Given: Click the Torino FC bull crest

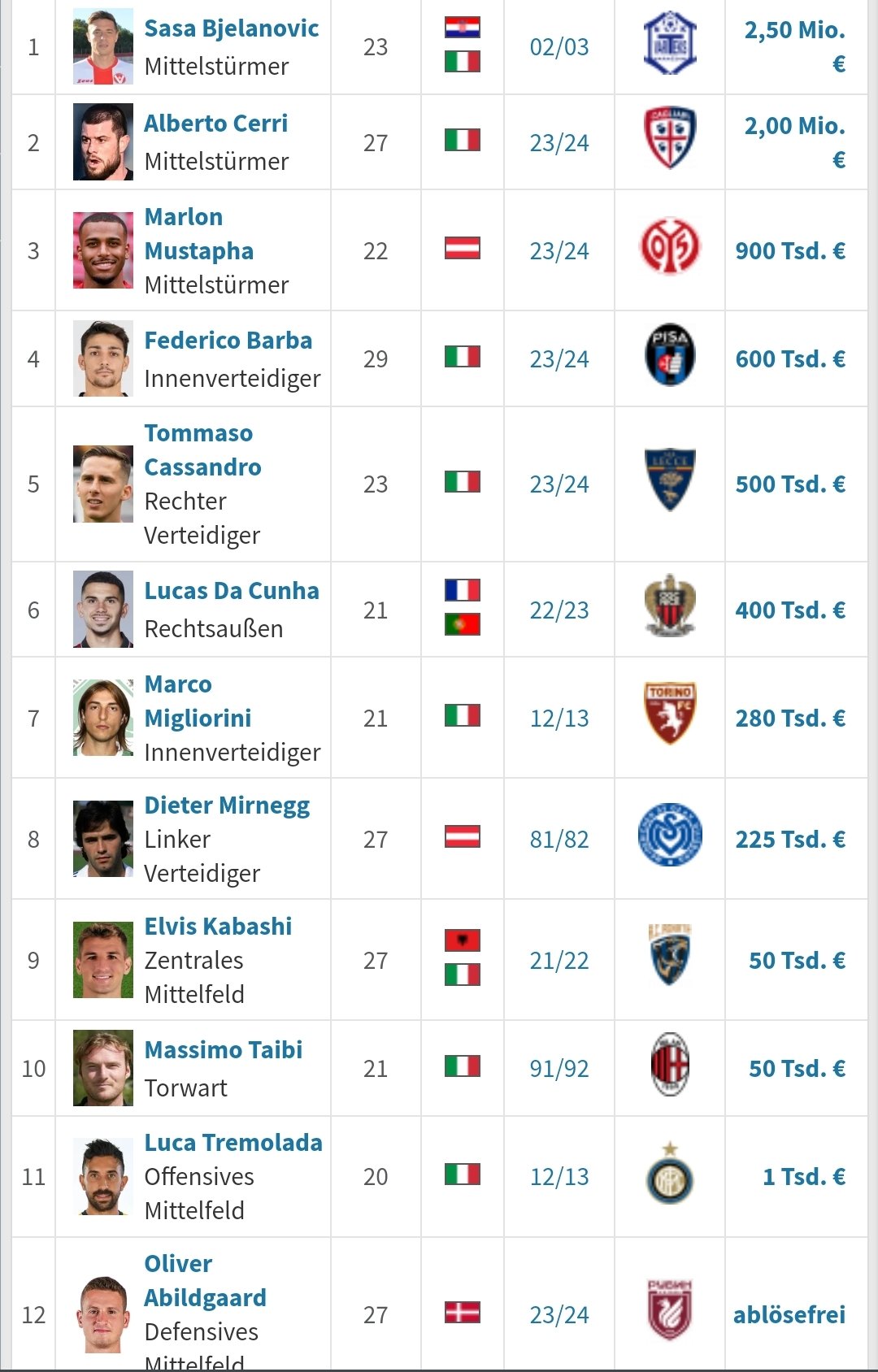Looking at the screenshot, I should pos(670,714).
